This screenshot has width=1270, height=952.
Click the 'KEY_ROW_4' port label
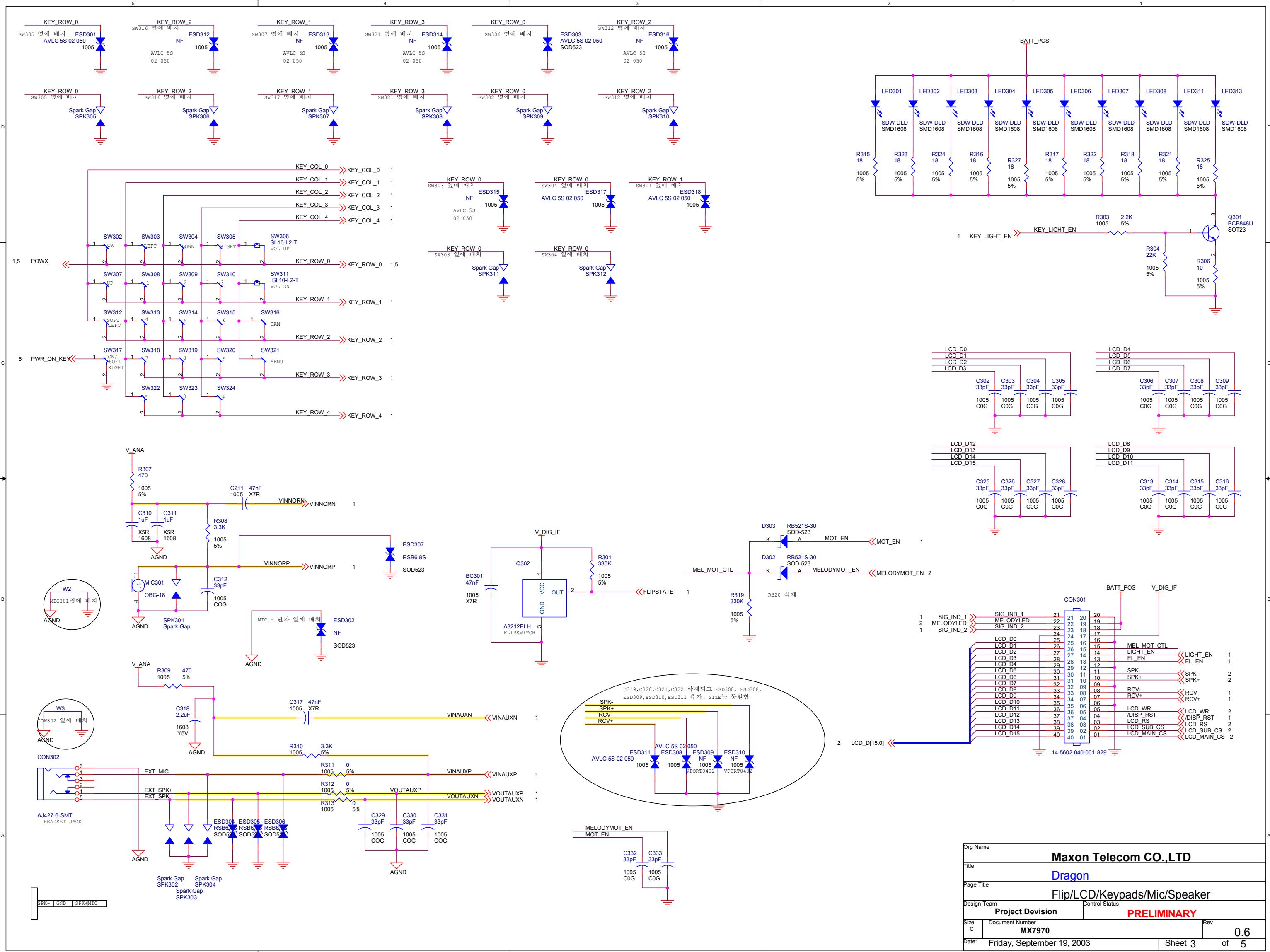pos(364,416)
